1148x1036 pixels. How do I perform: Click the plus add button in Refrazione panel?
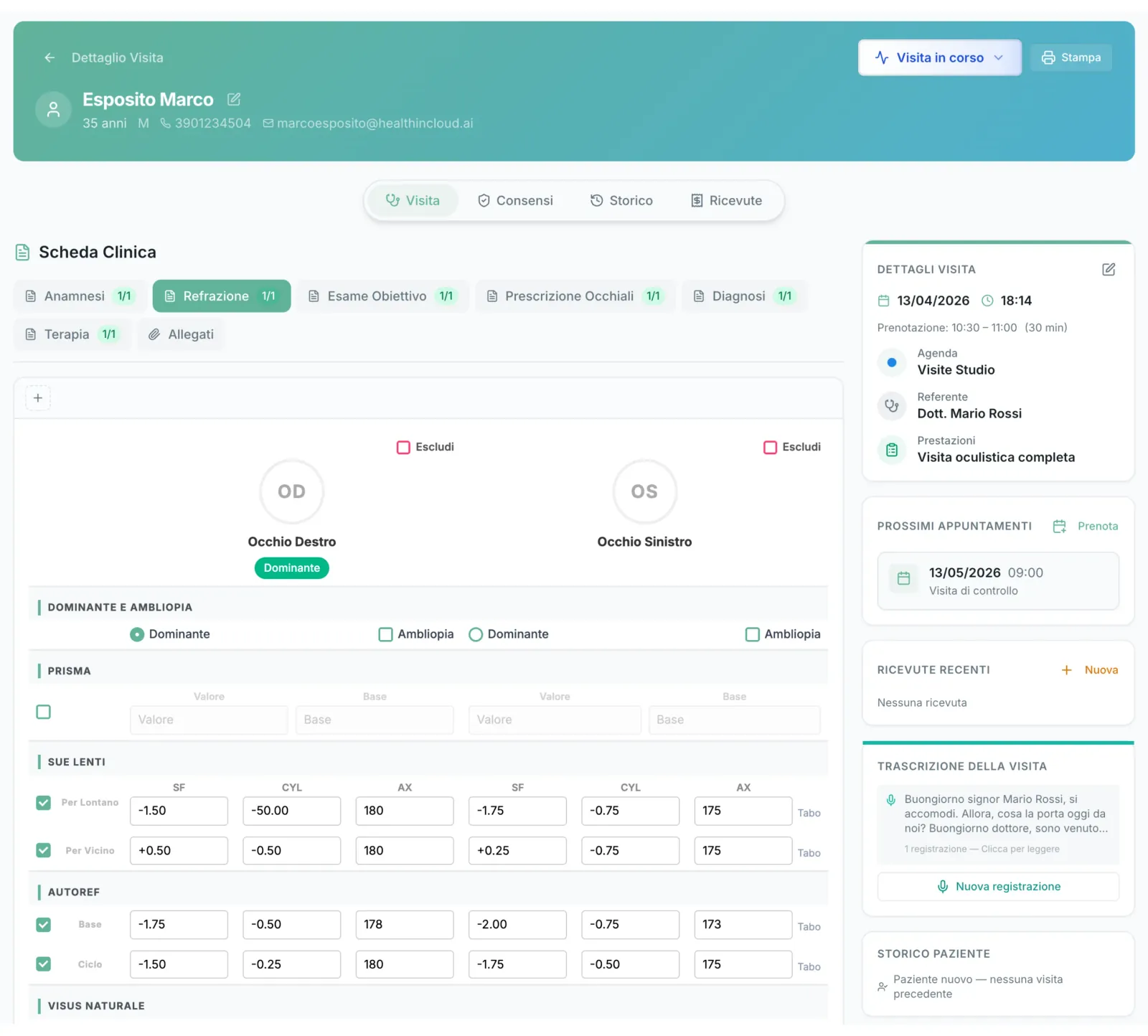(38, 398)
